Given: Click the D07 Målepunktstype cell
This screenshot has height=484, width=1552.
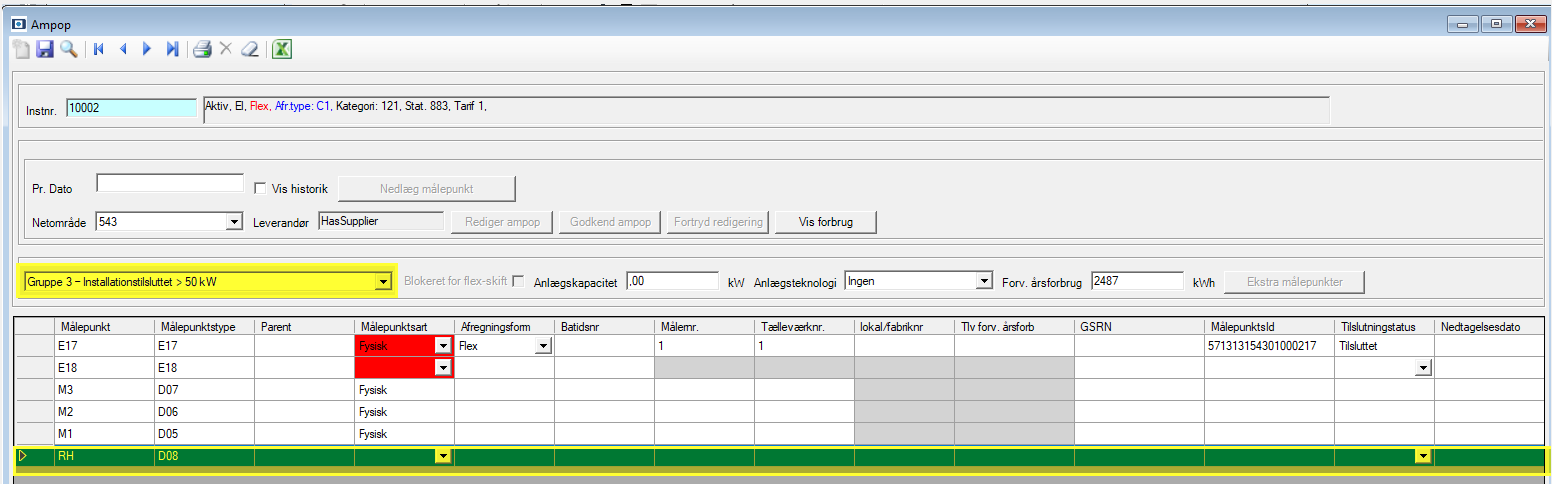Looking at the screenshot, I should pyautogui.click(x=204, y=389).
